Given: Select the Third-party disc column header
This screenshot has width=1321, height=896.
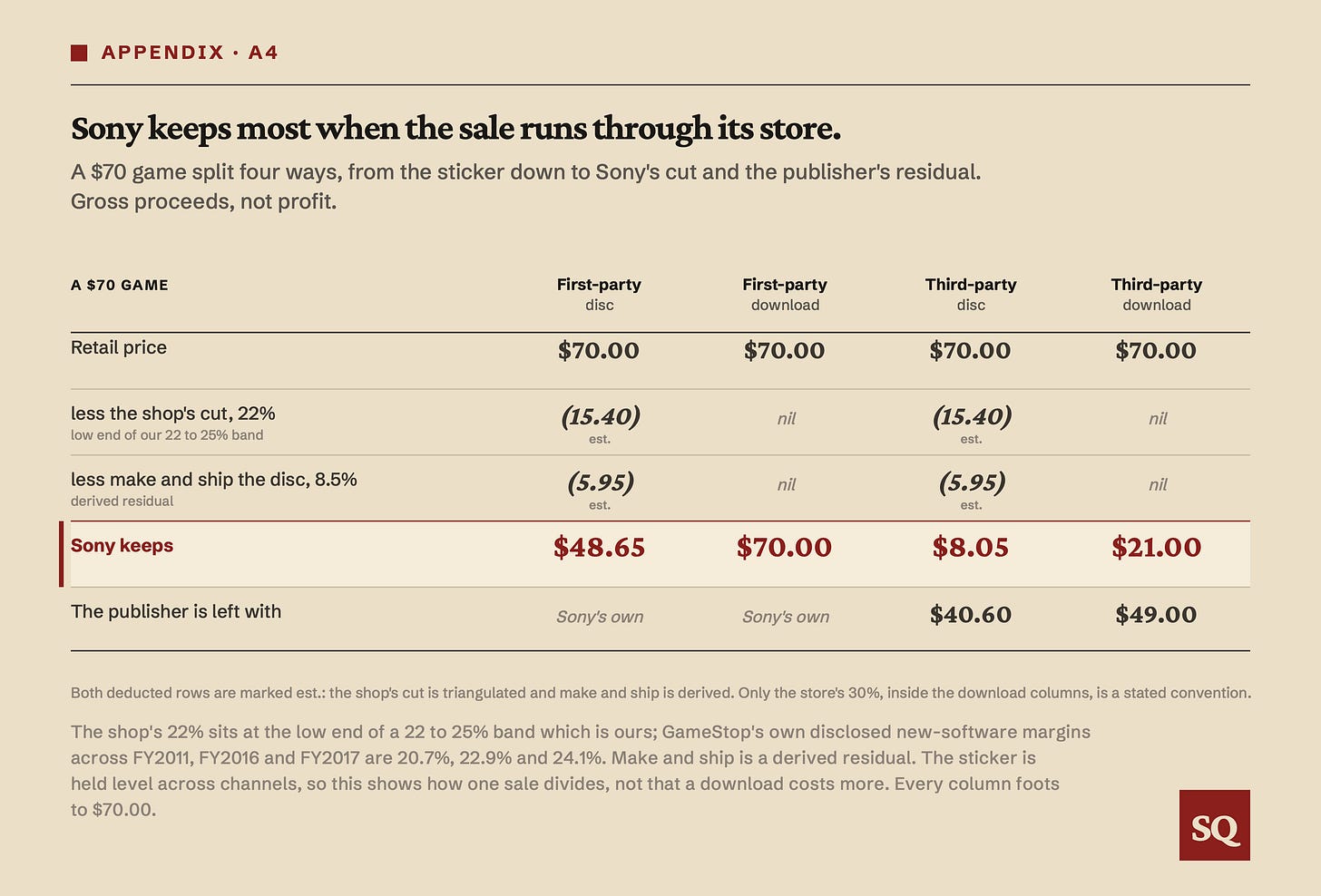Looking at the screenshot, I should tap(971, 294).
